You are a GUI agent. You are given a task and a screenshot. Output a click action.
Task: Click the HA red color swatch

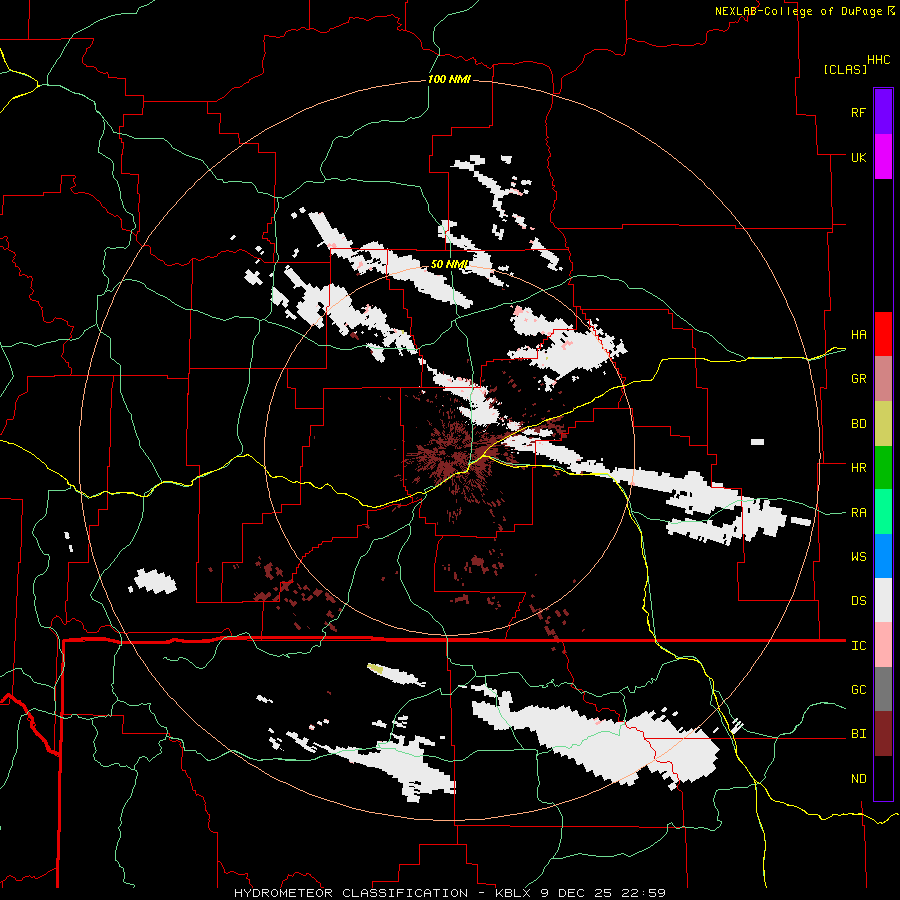(883, 334)
